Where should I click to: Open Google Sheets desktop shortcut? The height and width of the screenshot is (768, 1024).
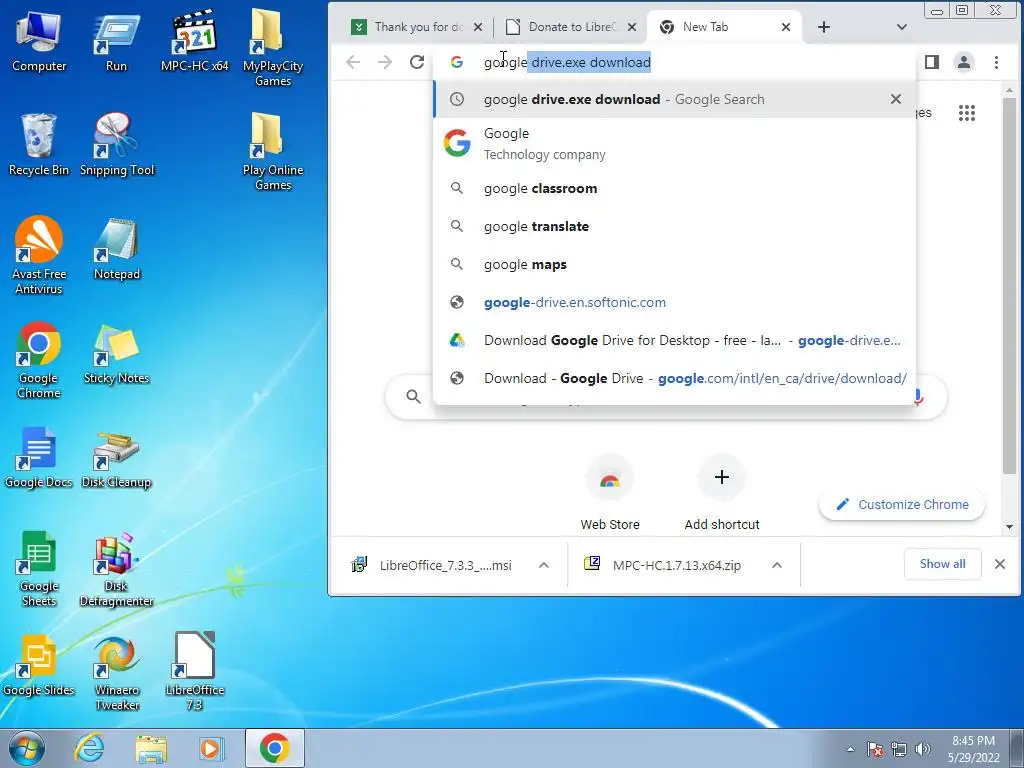point(39,568)
